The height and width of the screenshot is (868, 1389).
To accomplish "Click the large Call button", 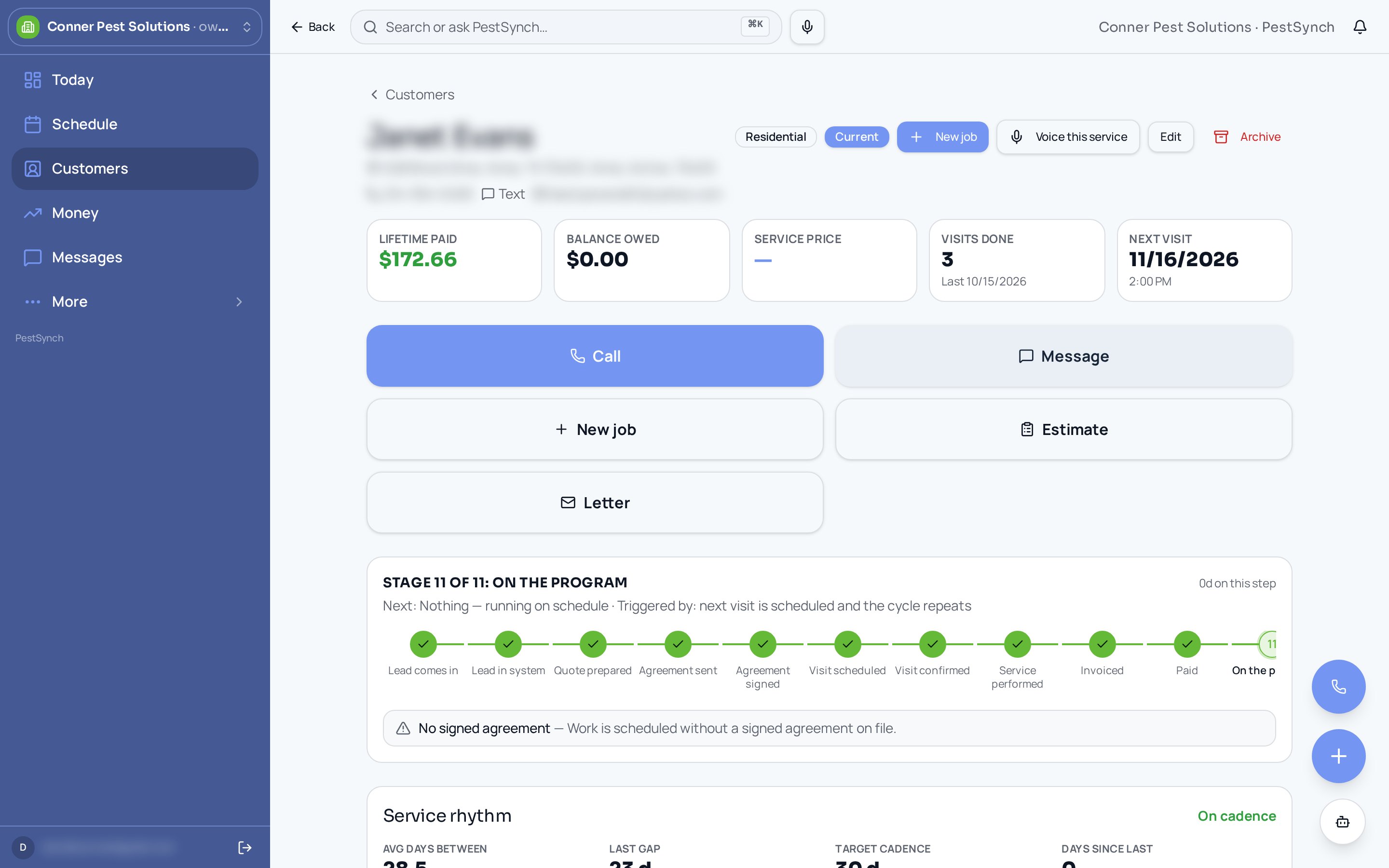I will click(x=595, y=356).
